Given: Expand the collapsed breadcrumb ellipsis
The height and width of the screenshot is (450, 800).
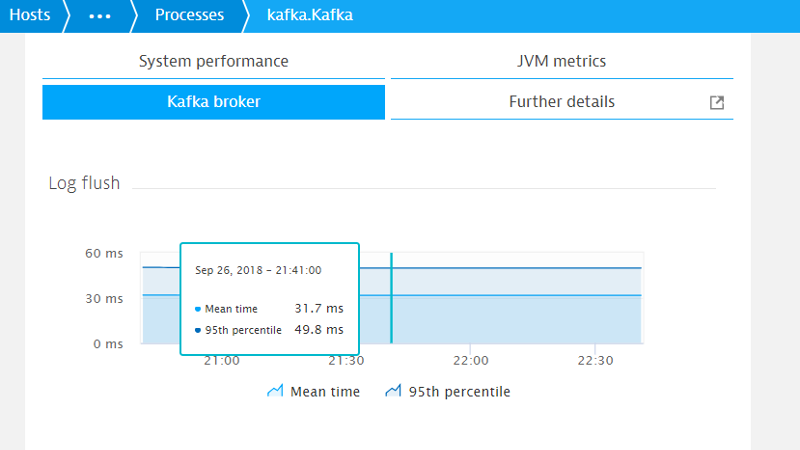Looking at the screenshot, I should tap(100, 16).
